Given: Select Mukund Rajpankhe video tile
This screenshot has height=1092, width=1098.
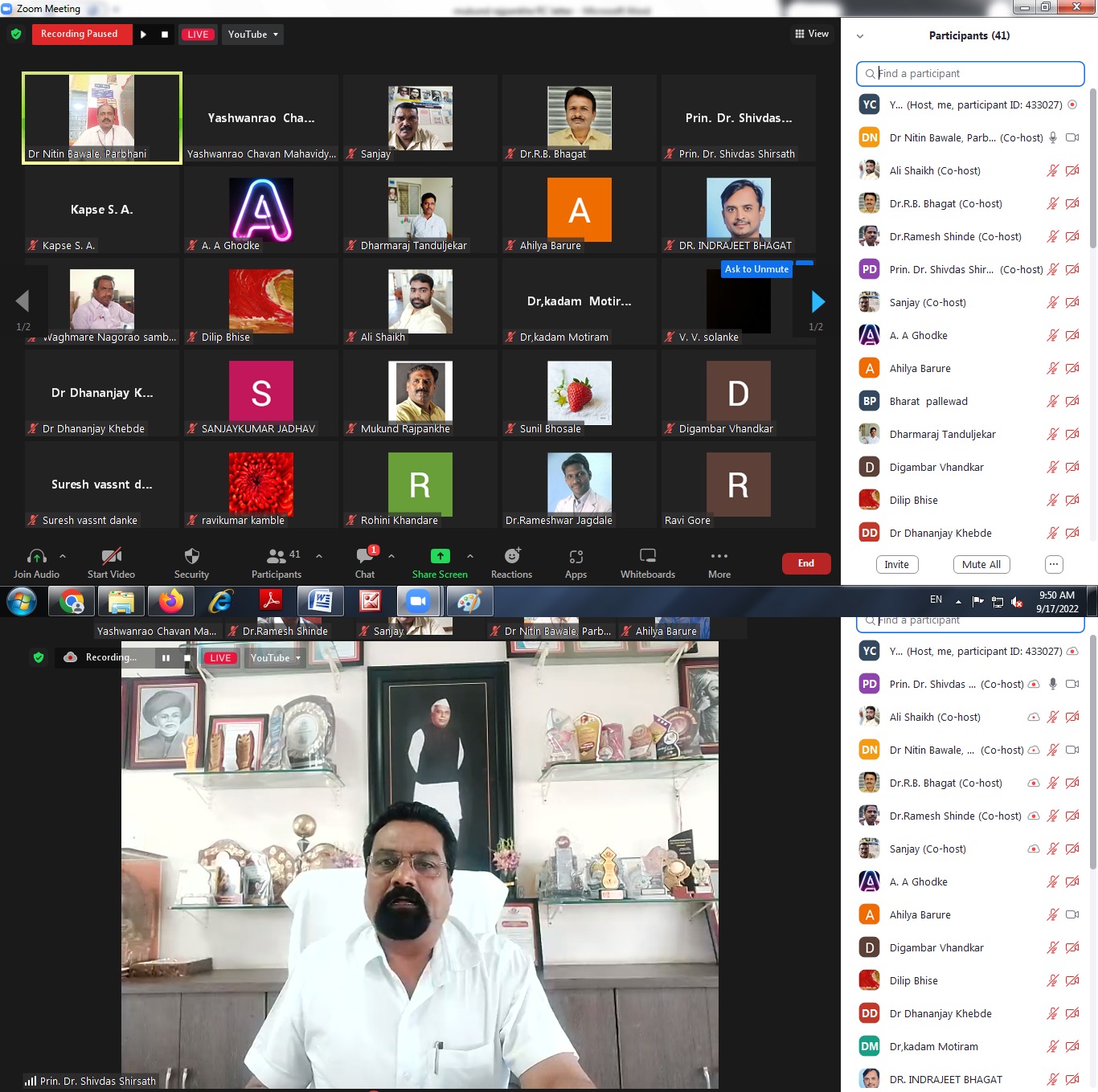Looking at the screenshot, I should tap(420, 393).
